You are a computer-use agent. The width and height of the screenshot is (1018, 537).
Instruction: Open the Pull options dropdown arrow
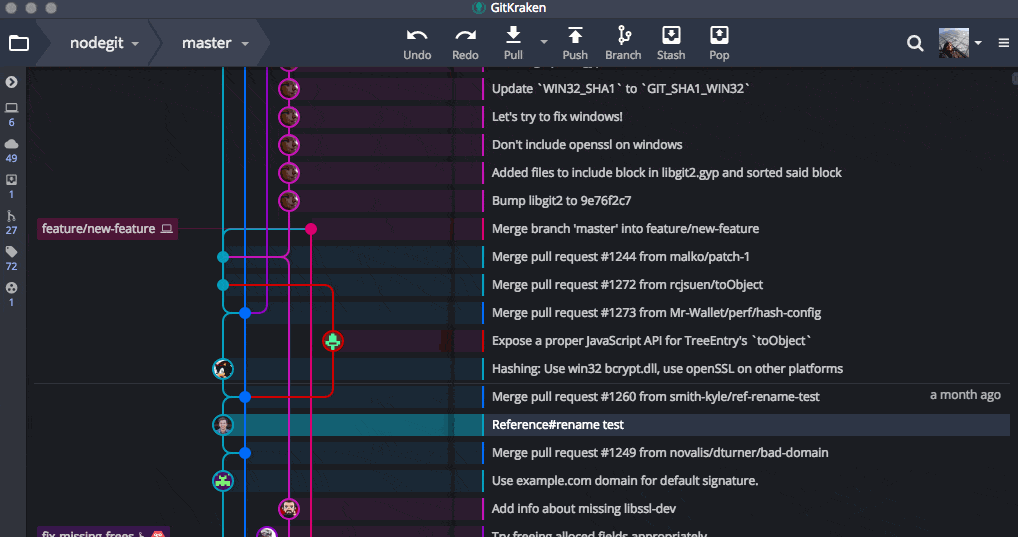pyautogui.click(x=544, y=42)
